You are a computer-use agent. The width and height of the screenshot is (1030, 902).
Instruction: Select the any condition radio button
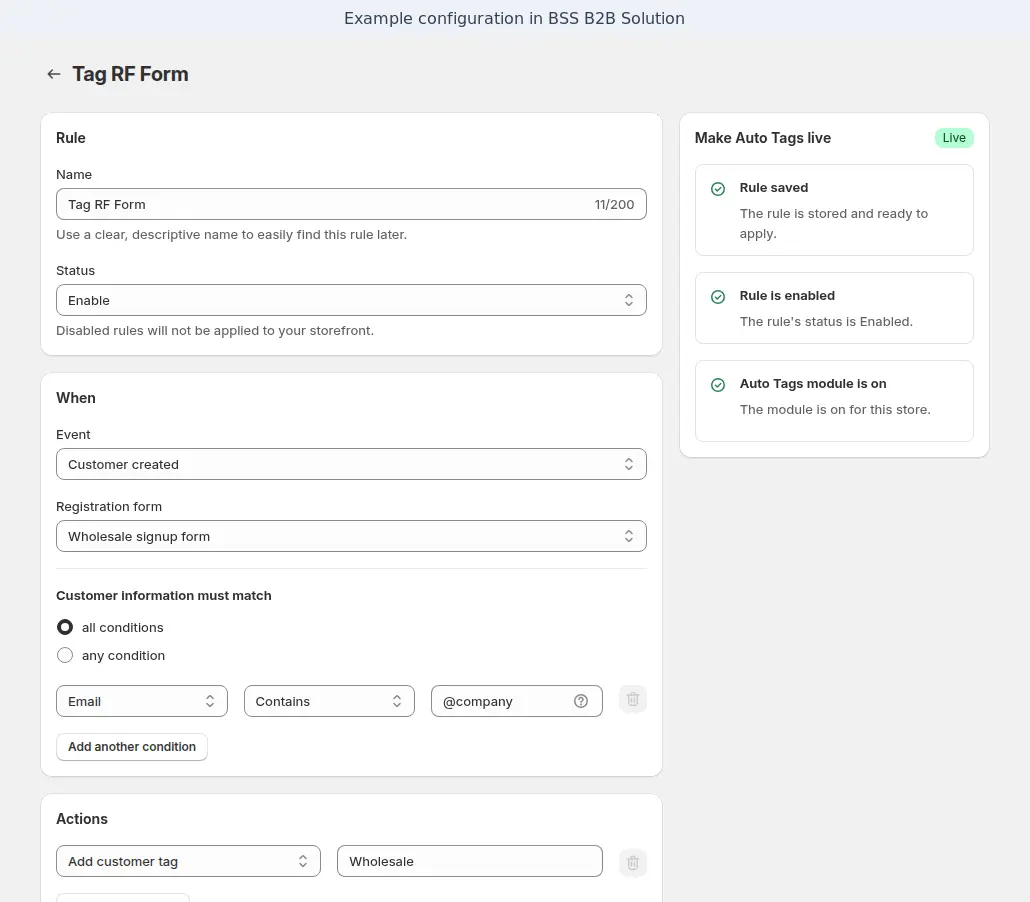(65, 656)
